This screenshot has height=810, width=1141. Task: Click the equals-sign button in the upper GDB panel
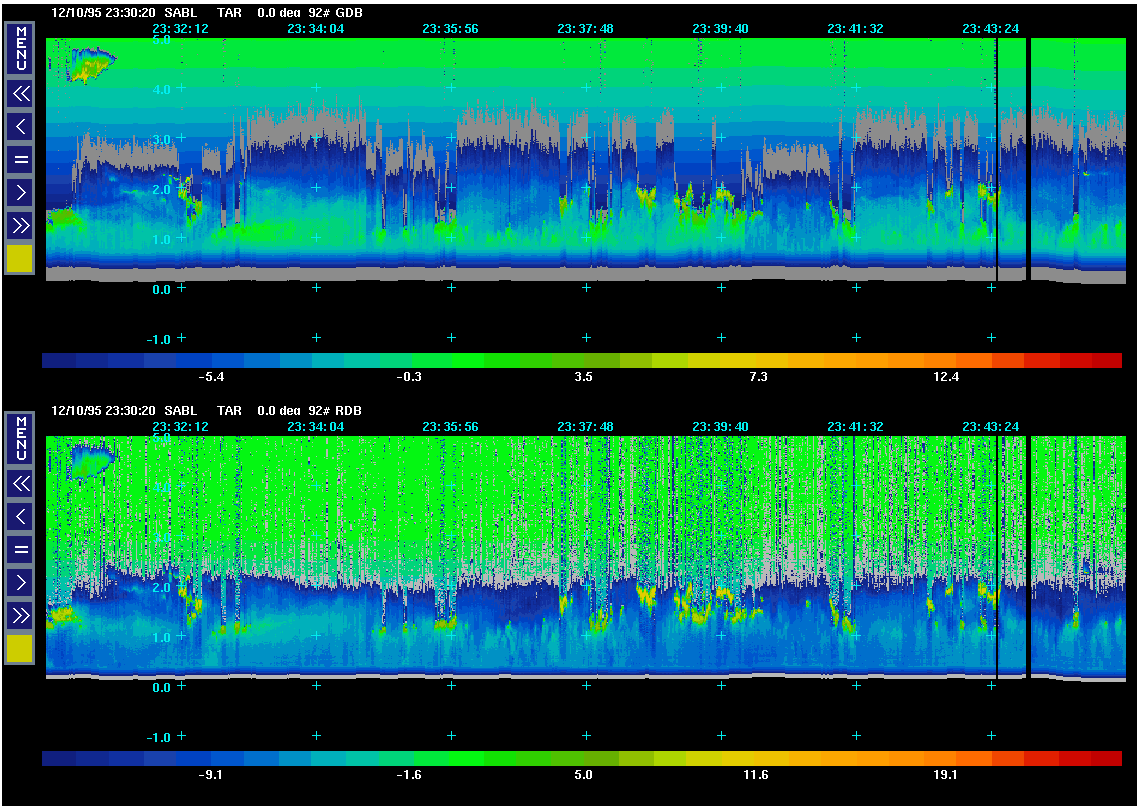click(x=21, y=159)
